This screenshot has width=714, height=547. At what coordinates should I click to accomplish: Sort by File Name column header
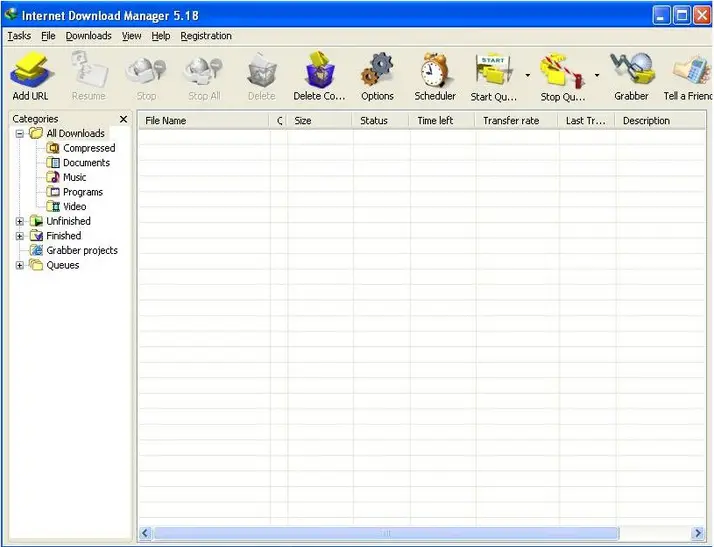pos(204,121)
